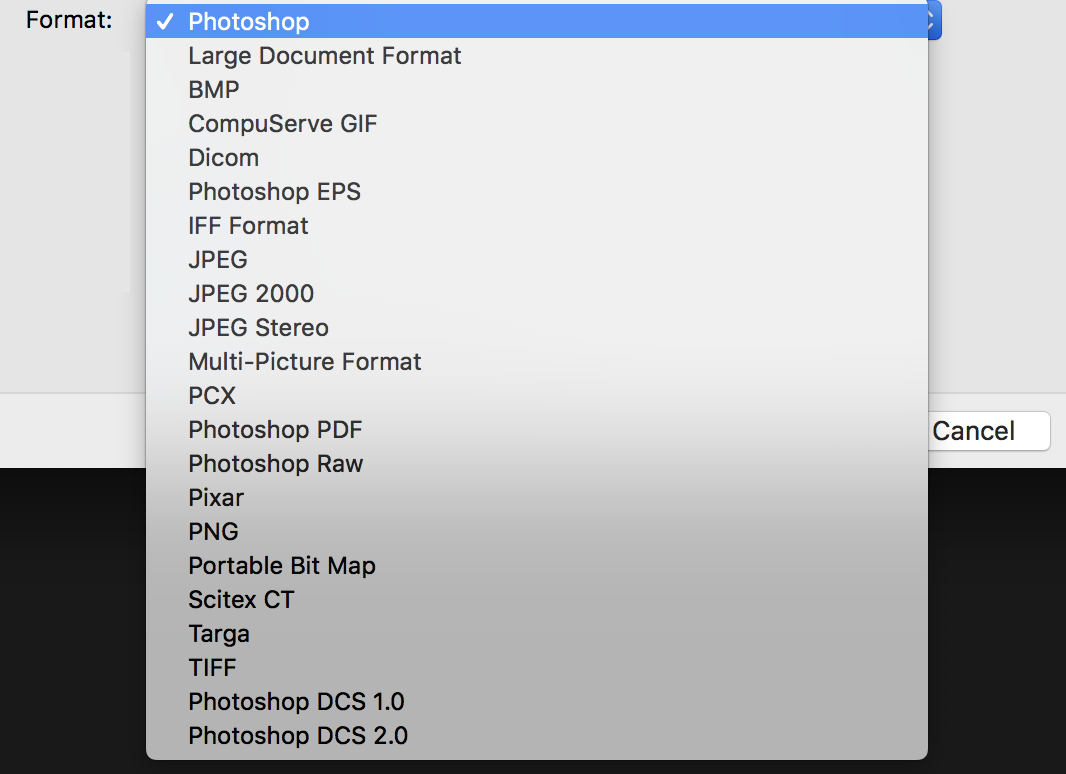Choose the Dicom format

[x=223, y=157]
